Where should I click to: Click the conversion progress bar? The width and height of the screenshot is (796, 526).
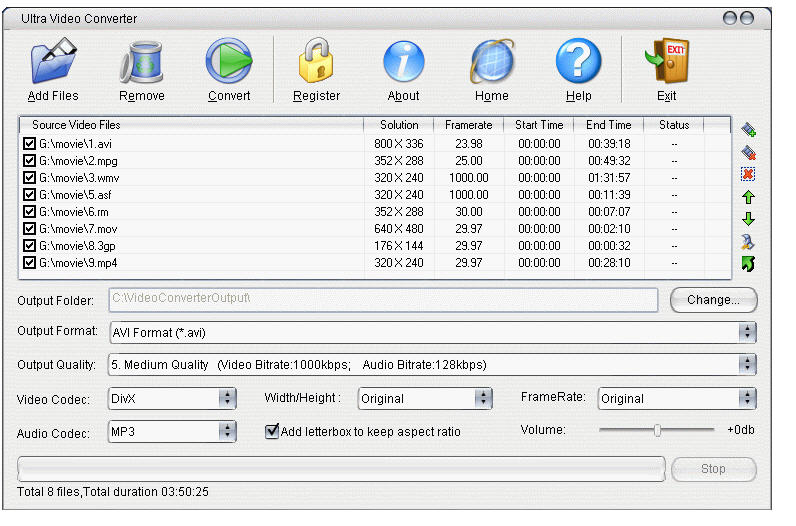pyautogui.click(x=341, y=469)
